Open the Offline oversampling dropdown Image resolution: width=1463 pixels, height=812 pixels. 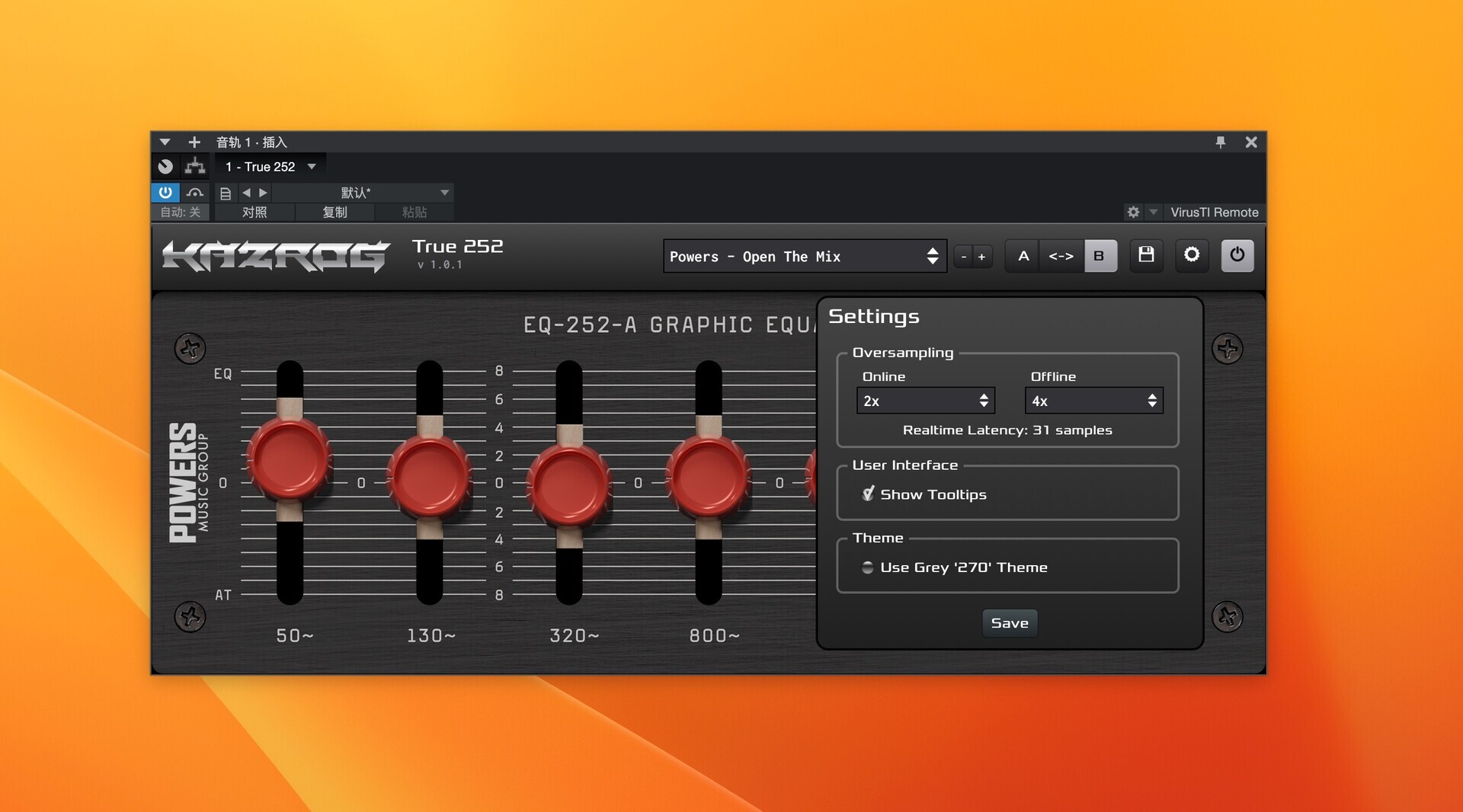(1093, 401)
